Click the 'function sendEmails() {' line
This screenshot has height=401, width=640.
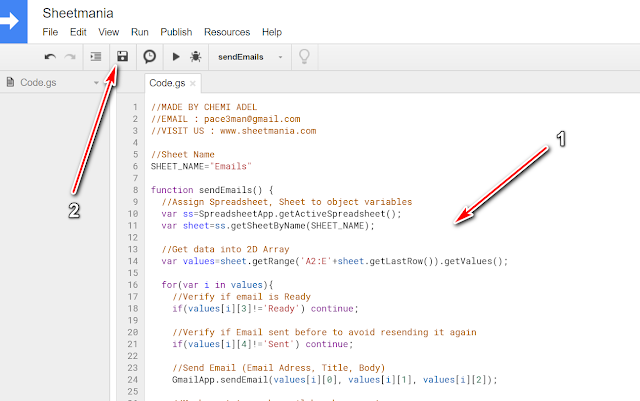tap(212, 190)
